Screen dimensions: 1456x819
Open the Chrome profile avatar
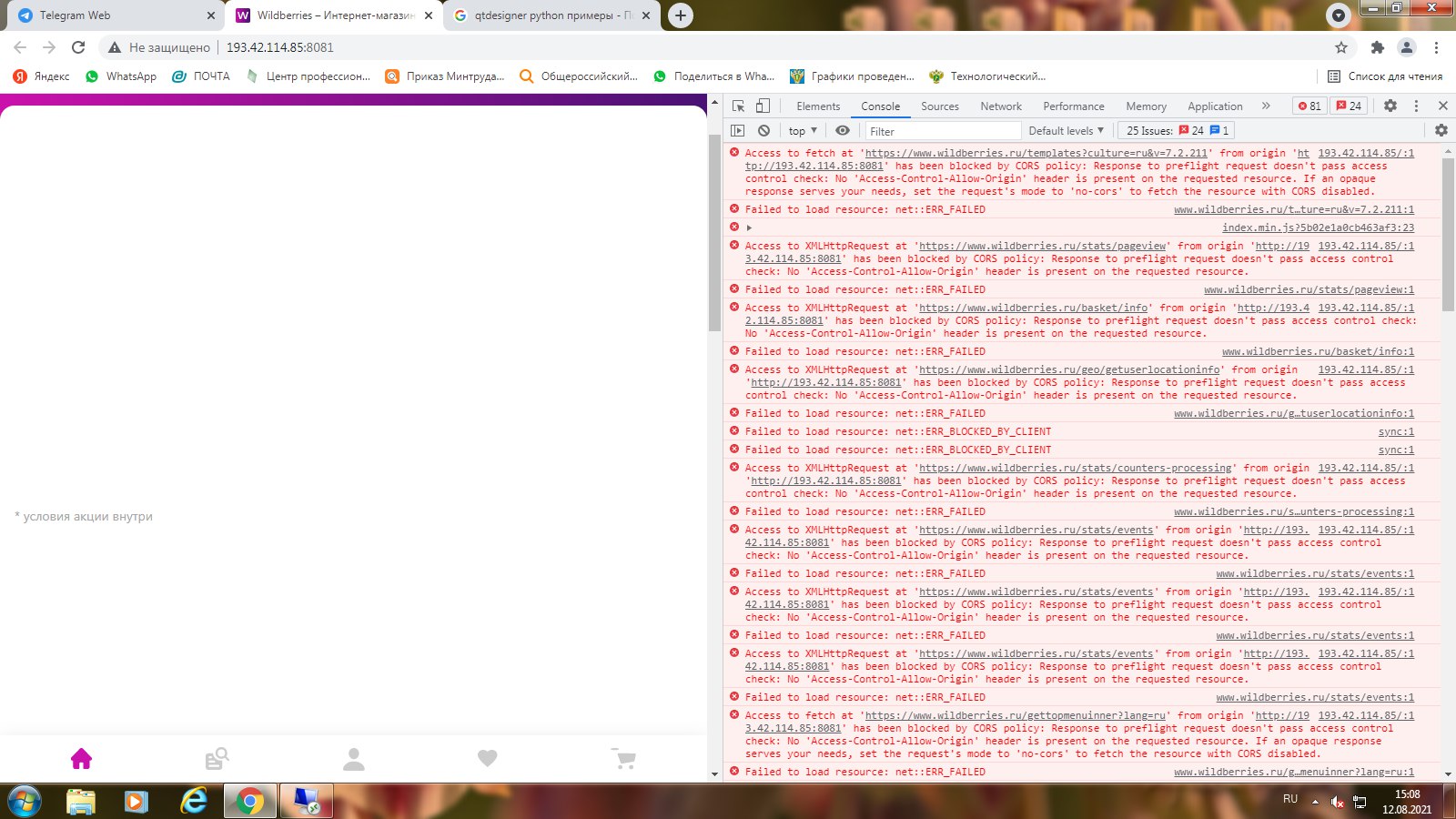point(1407,47)
